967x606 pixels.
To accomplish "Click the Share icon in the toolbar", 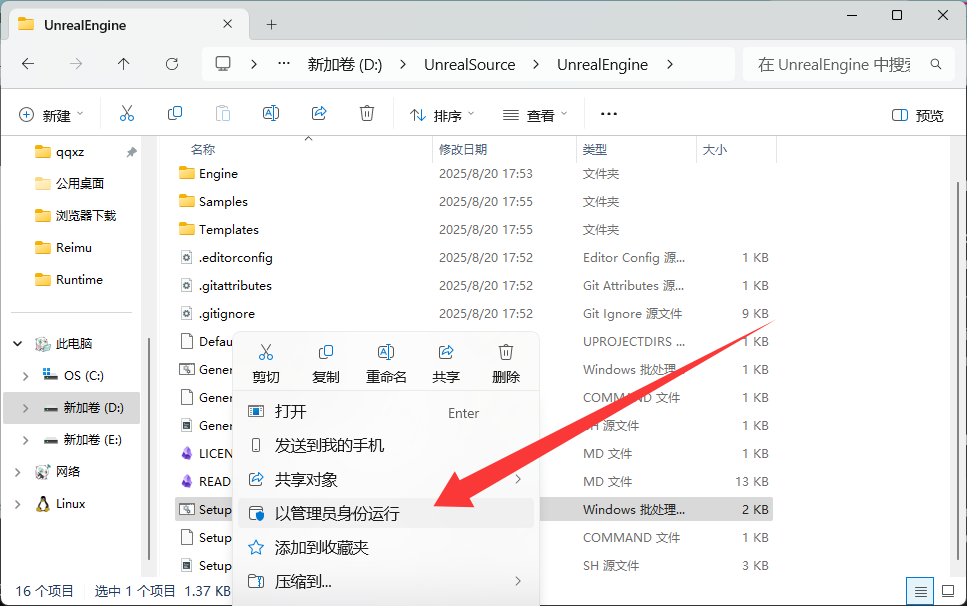I will tap(319, 114).
